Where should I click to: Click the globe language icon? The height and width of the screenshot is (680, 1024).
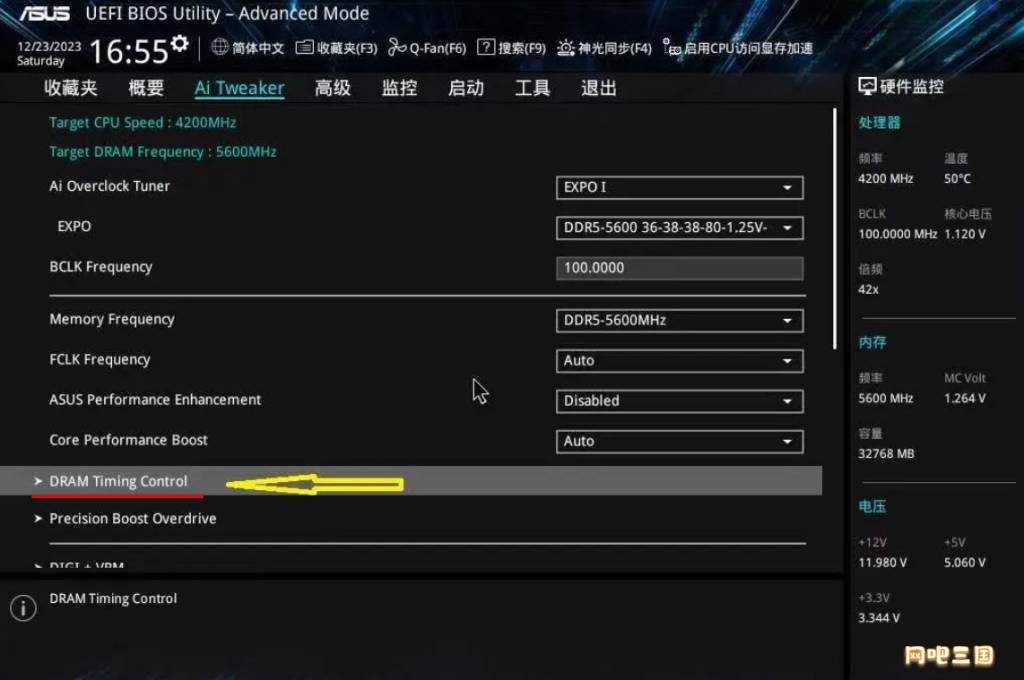[x=220, y=47]
